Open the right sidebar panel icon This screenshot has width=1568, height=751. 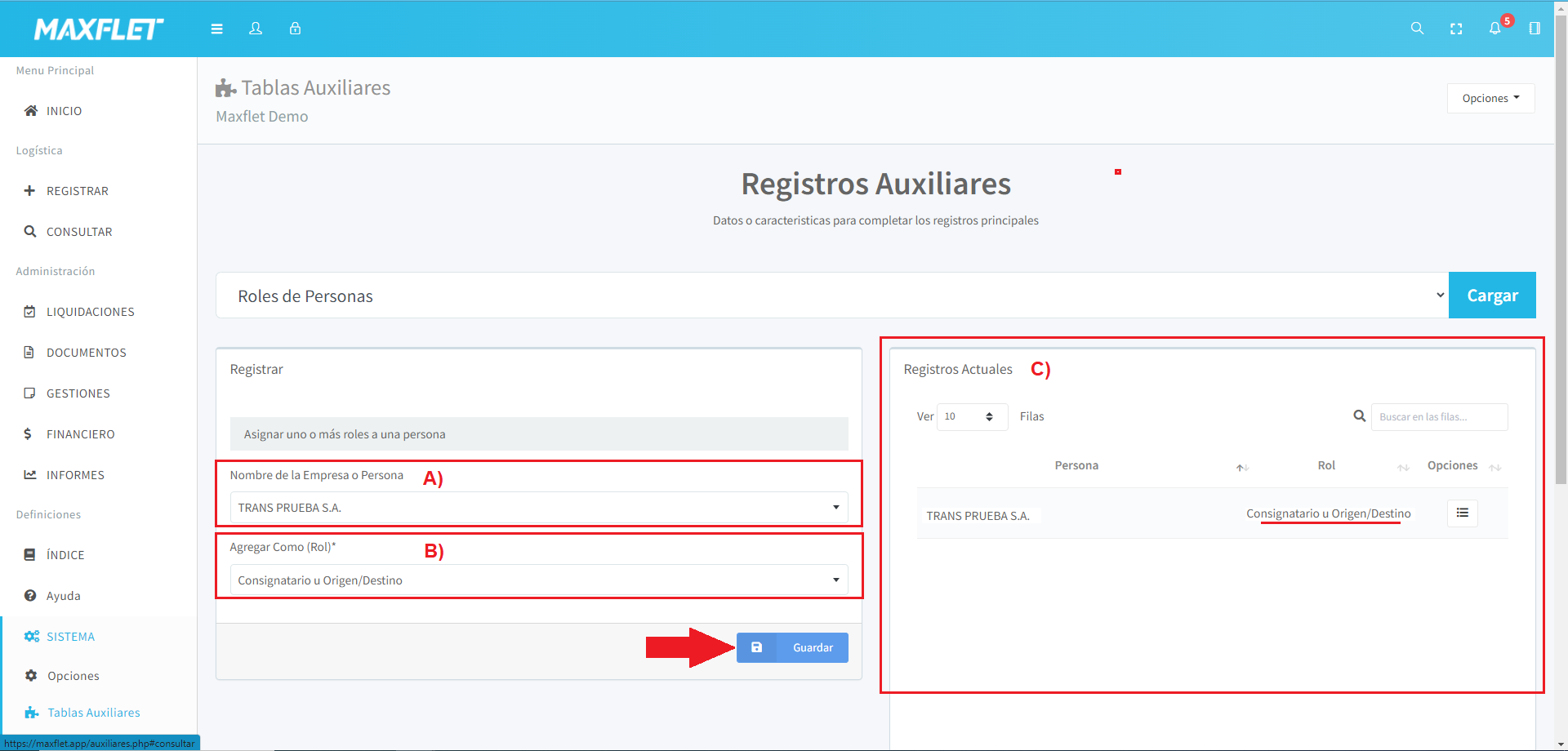[x=1535, y=29]
